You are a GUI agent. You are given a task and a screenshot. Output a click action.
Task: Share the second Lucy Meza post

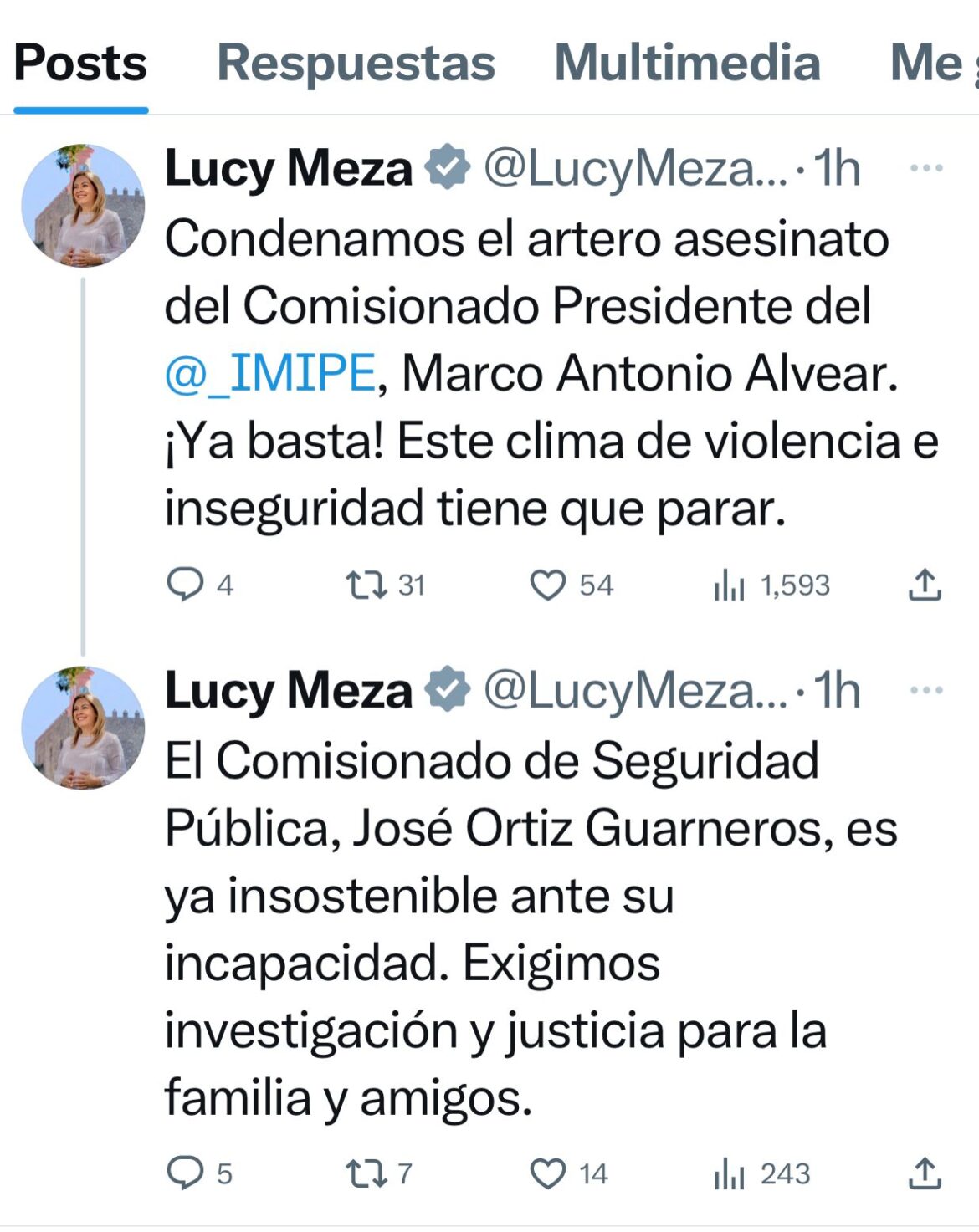coord(925,1173)
